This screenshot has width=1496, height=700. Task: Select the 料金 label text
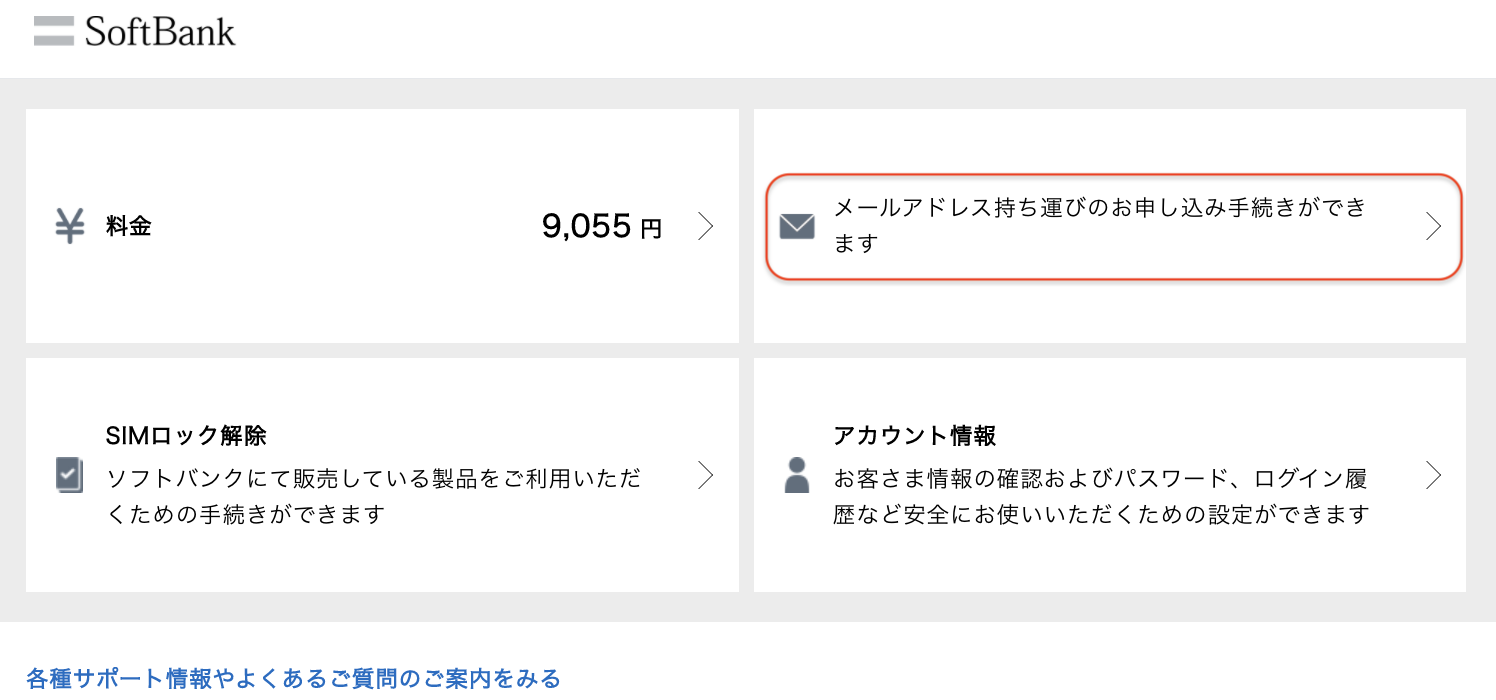127,226
